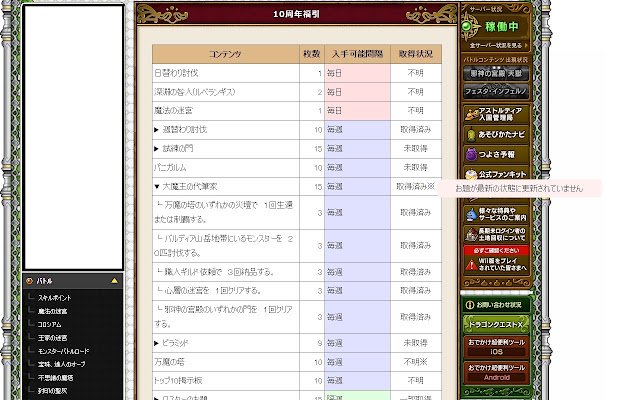
Task: Expand the 試練の門 row
Action: pos(156,149)
